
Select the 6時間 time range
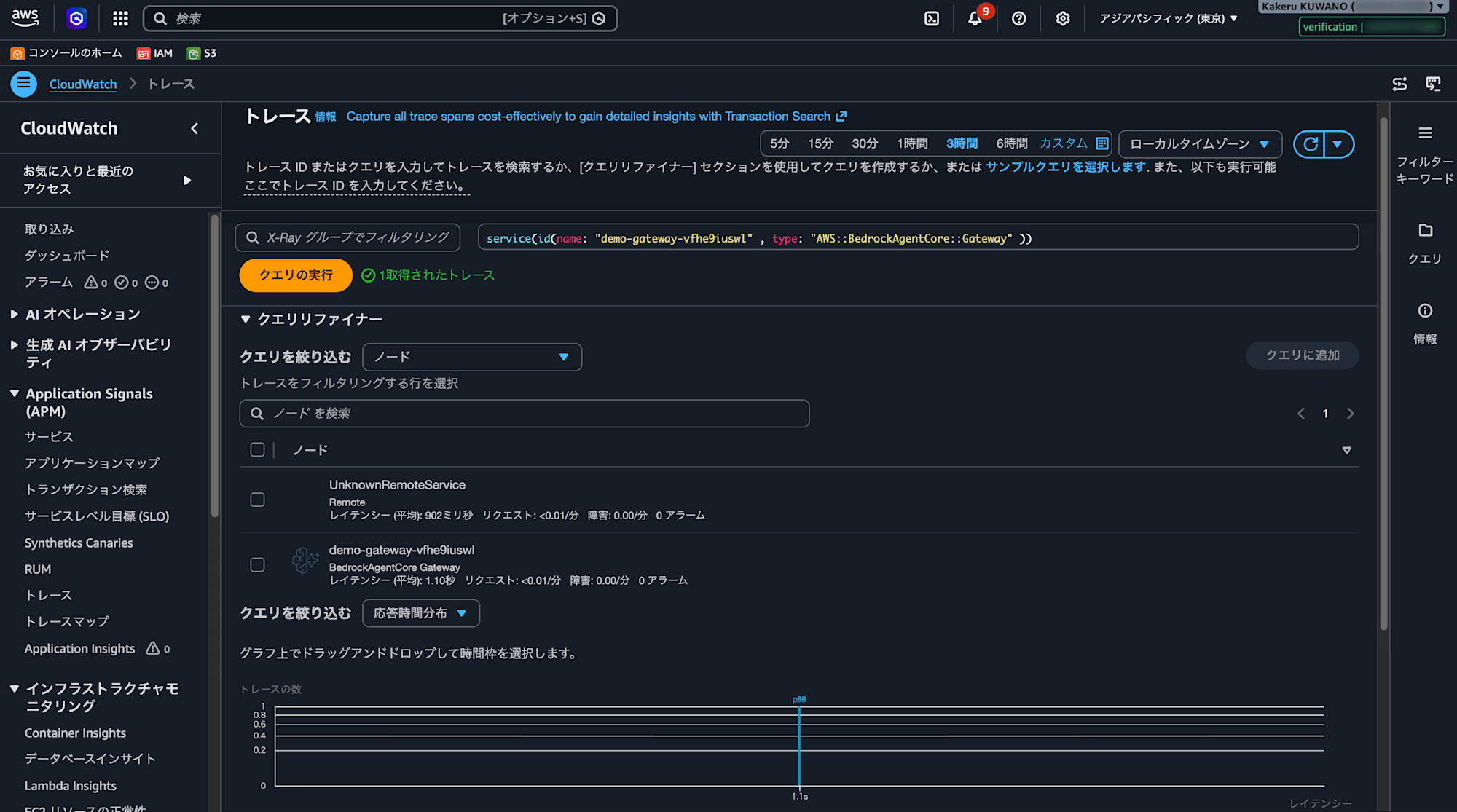[x=1012, y=143]
